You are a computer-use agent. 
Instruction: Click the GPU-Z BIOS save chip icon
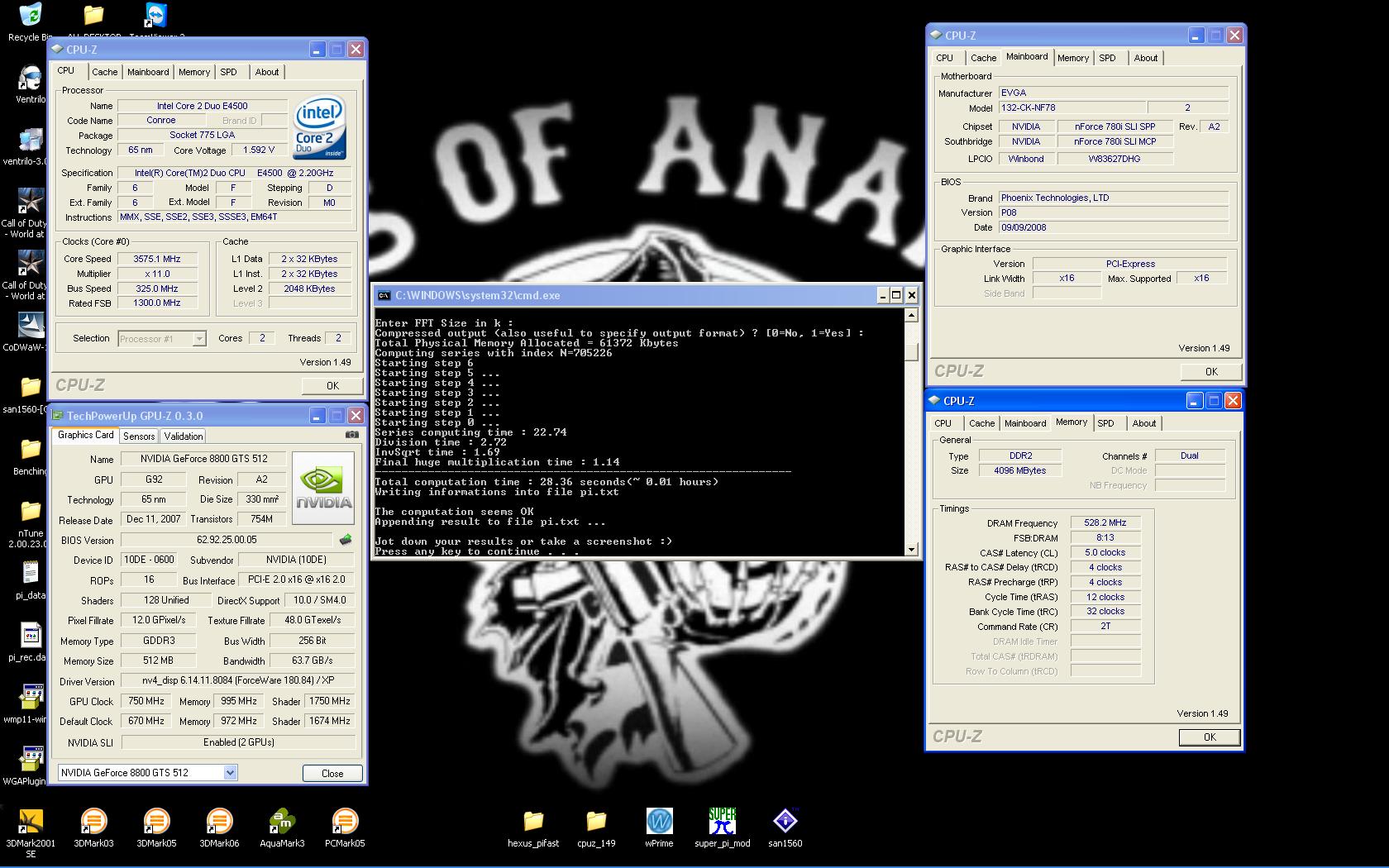pyautogui.click(x=346, y=540)
